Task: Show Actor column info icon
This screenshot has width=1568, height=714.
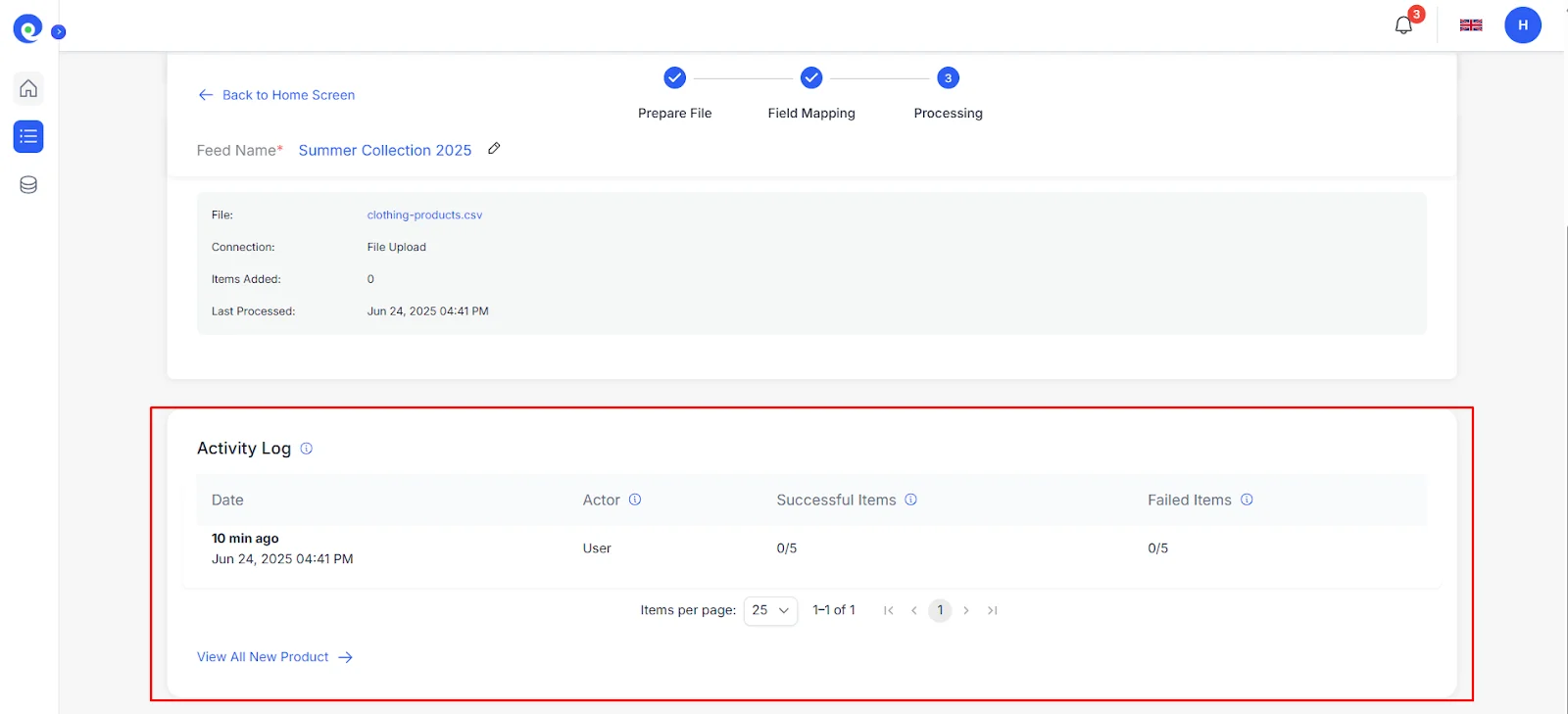Action: 635,500
